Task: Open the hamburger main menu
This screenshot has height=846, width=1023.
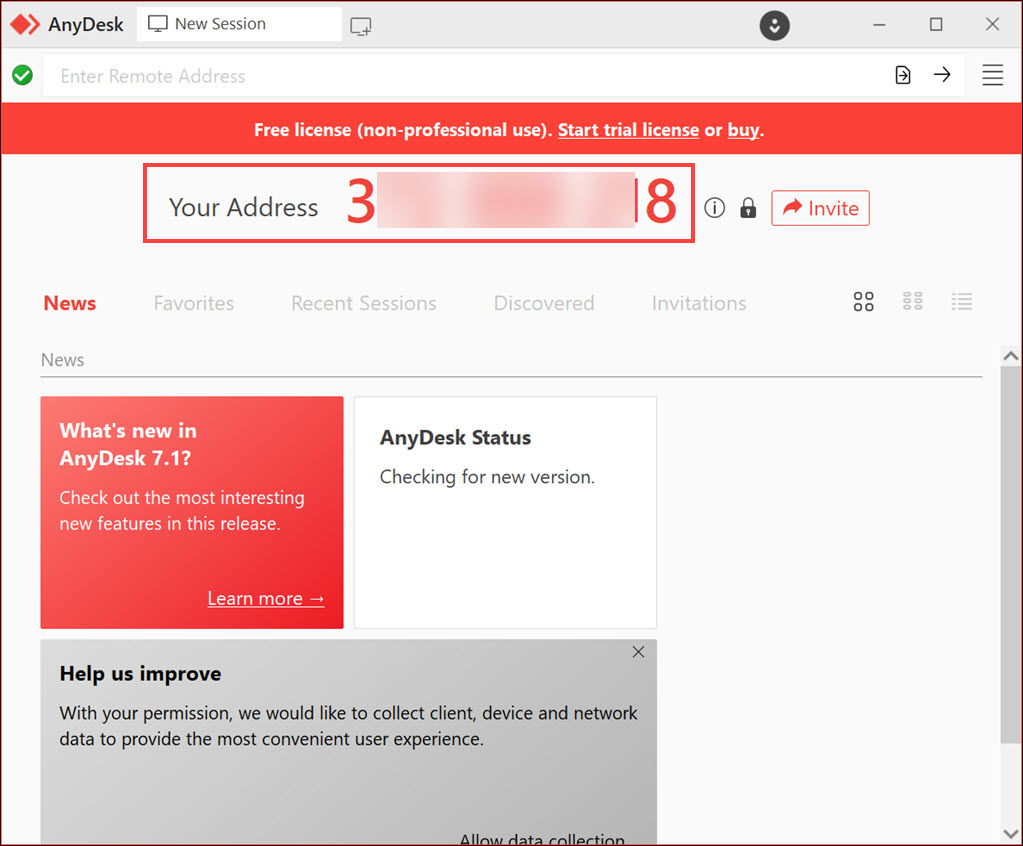Action: tap(992, 75)
